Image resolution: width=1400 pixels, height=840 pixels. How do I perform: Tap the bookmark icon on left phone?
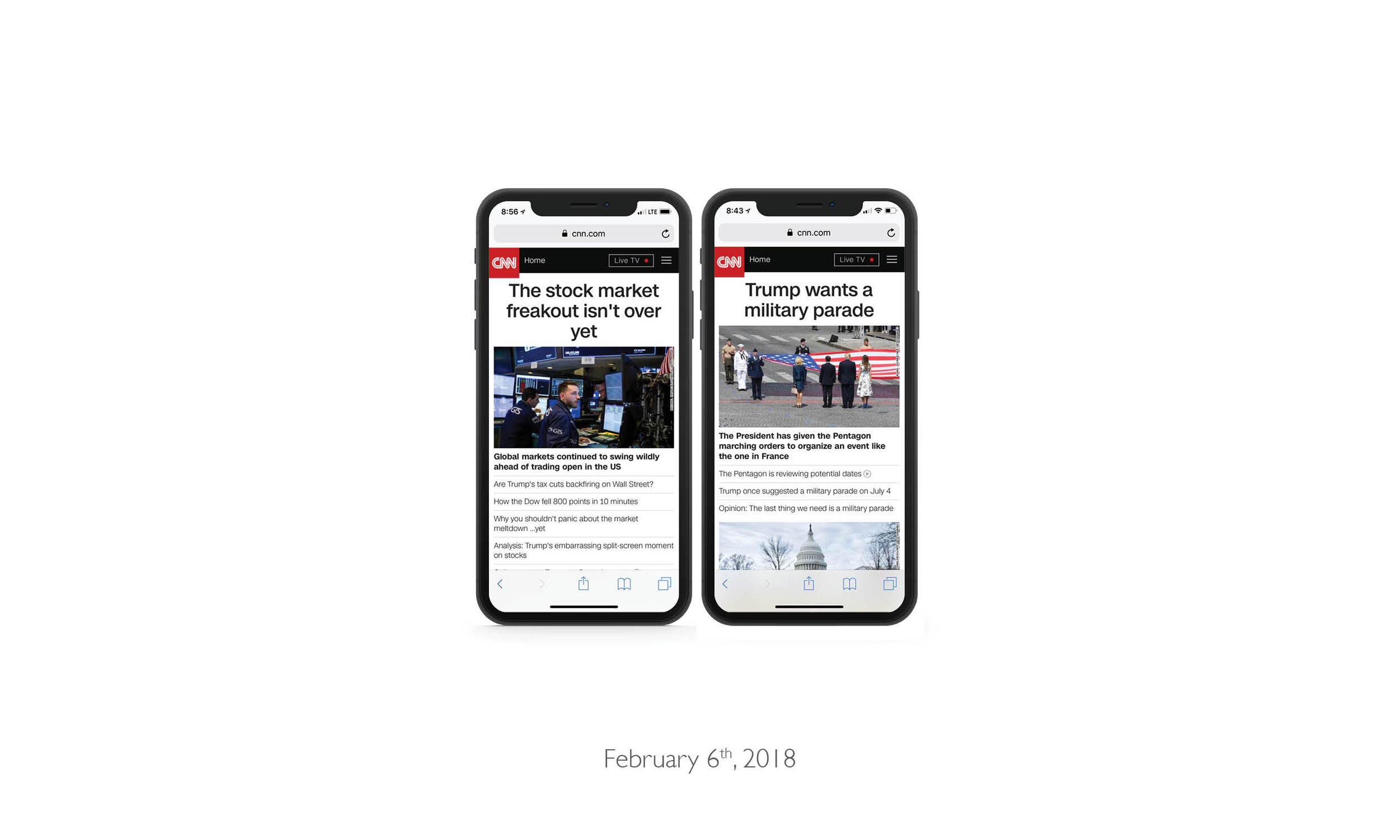click(x=623, y=583)
